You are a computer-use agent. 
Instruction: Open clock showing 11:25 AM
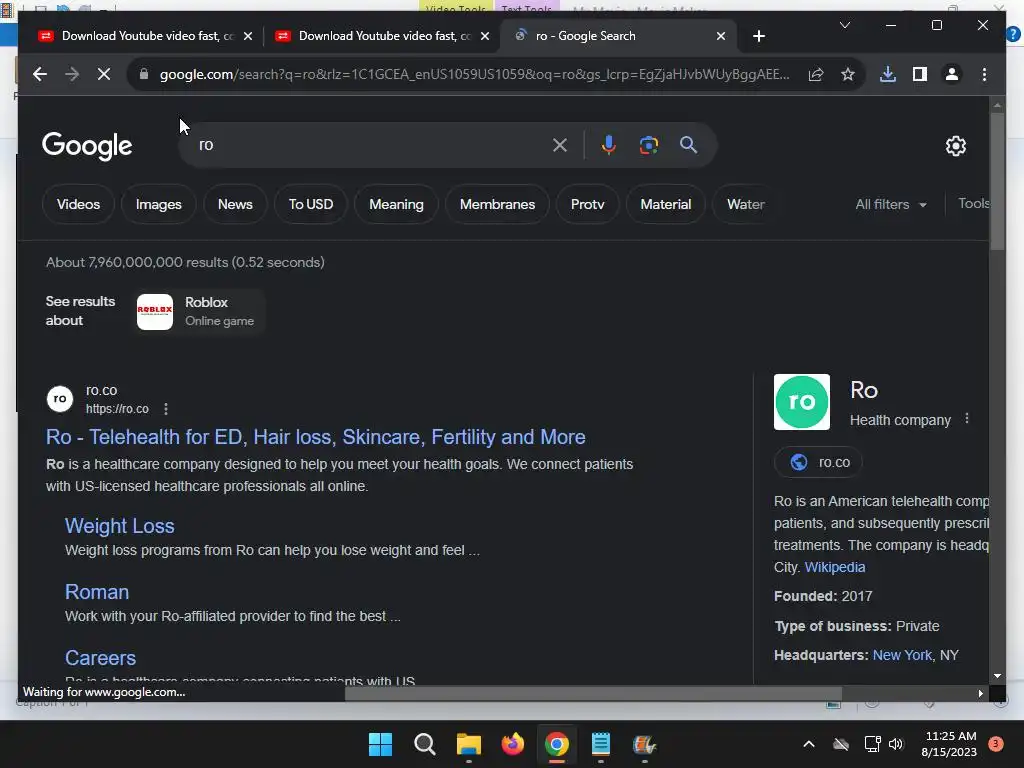coord(950,744)
